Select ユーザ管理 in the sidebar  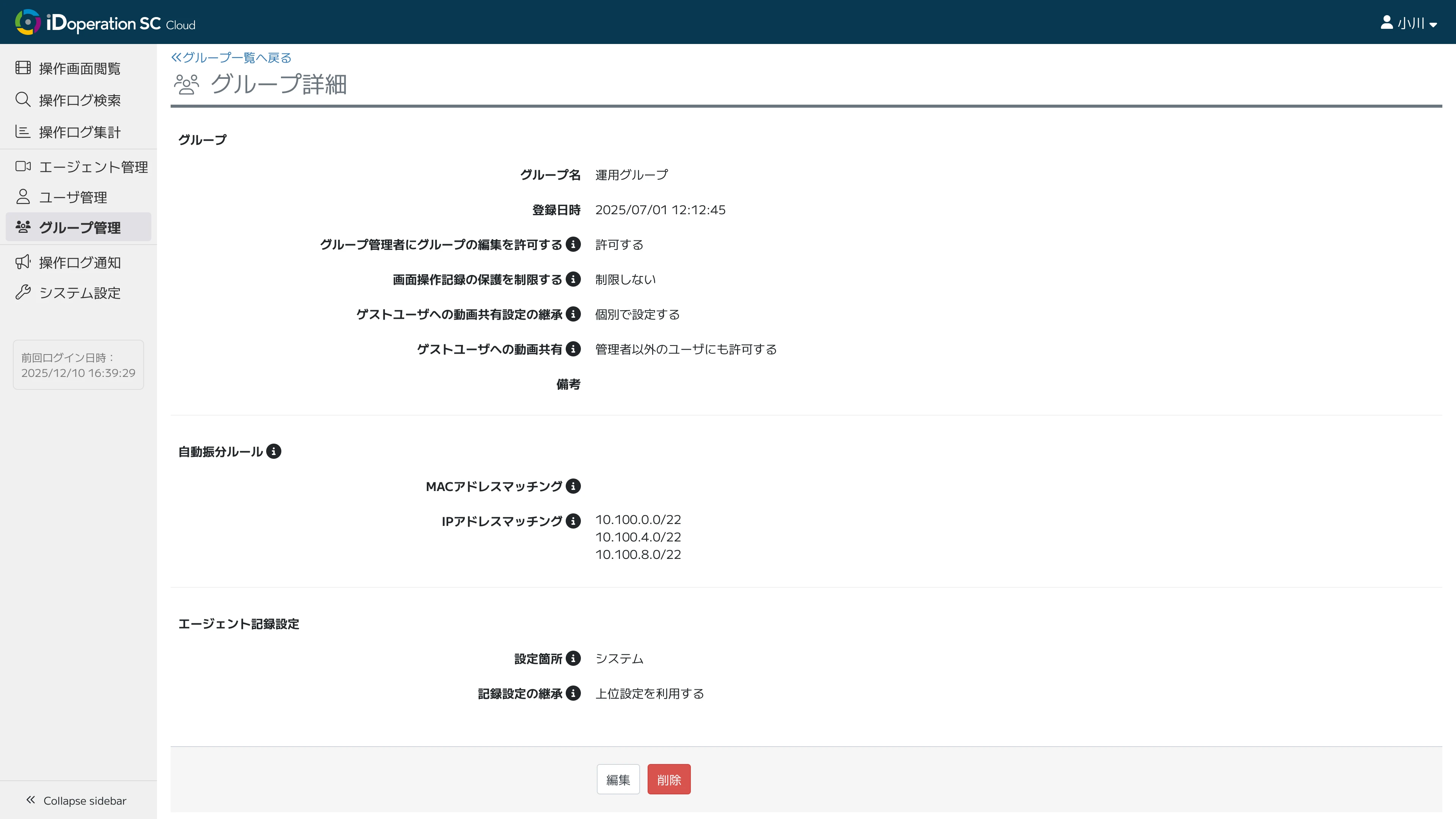[72, 197]
